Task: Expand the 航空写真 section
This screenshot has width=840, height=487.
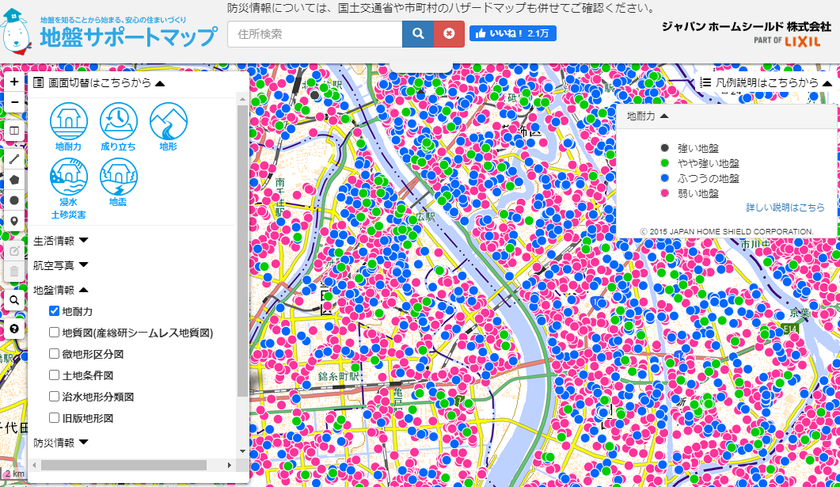Action: point(61,265)
